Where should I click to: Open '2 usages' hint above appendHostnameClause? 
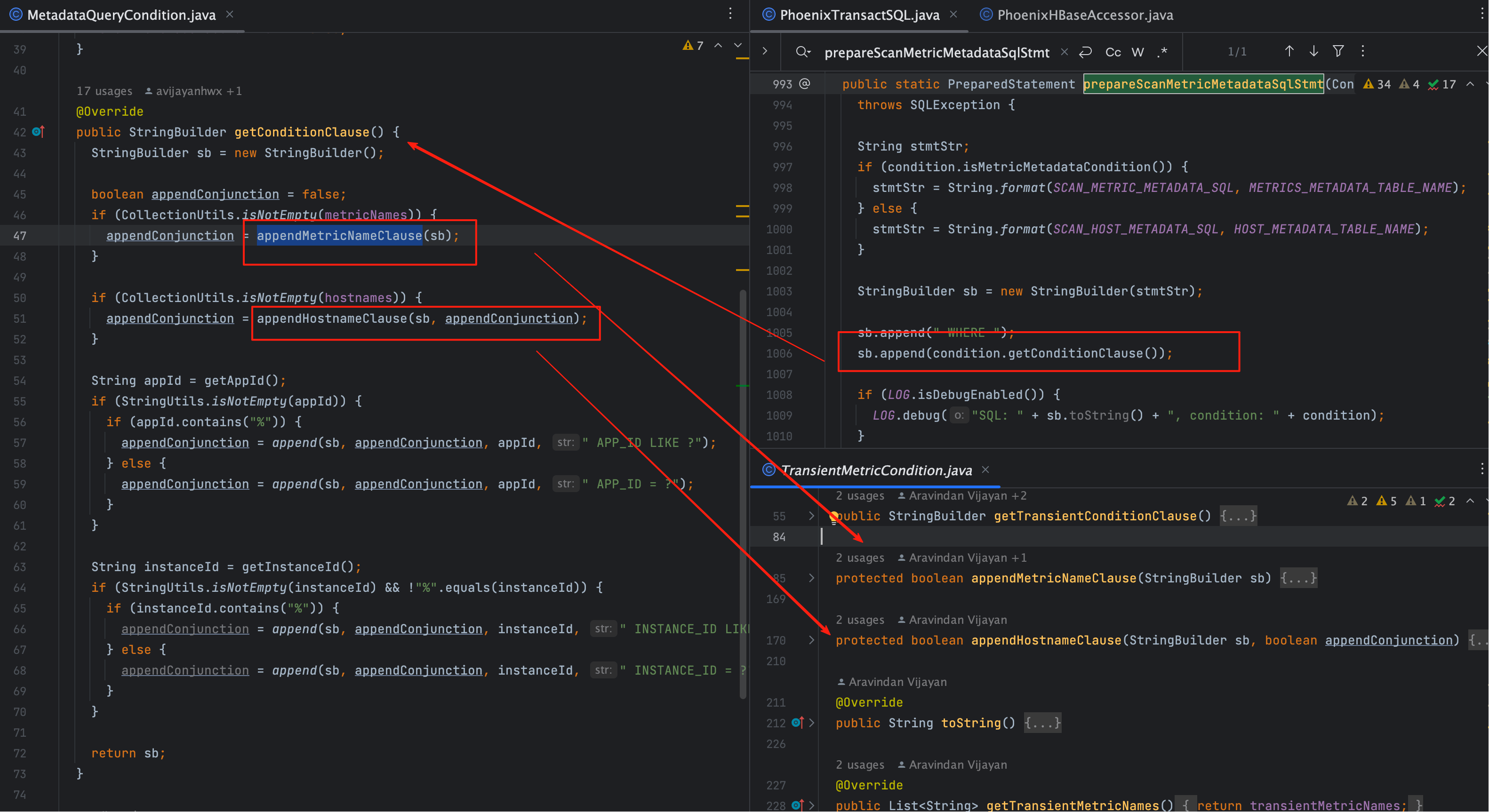coord(860,620)
